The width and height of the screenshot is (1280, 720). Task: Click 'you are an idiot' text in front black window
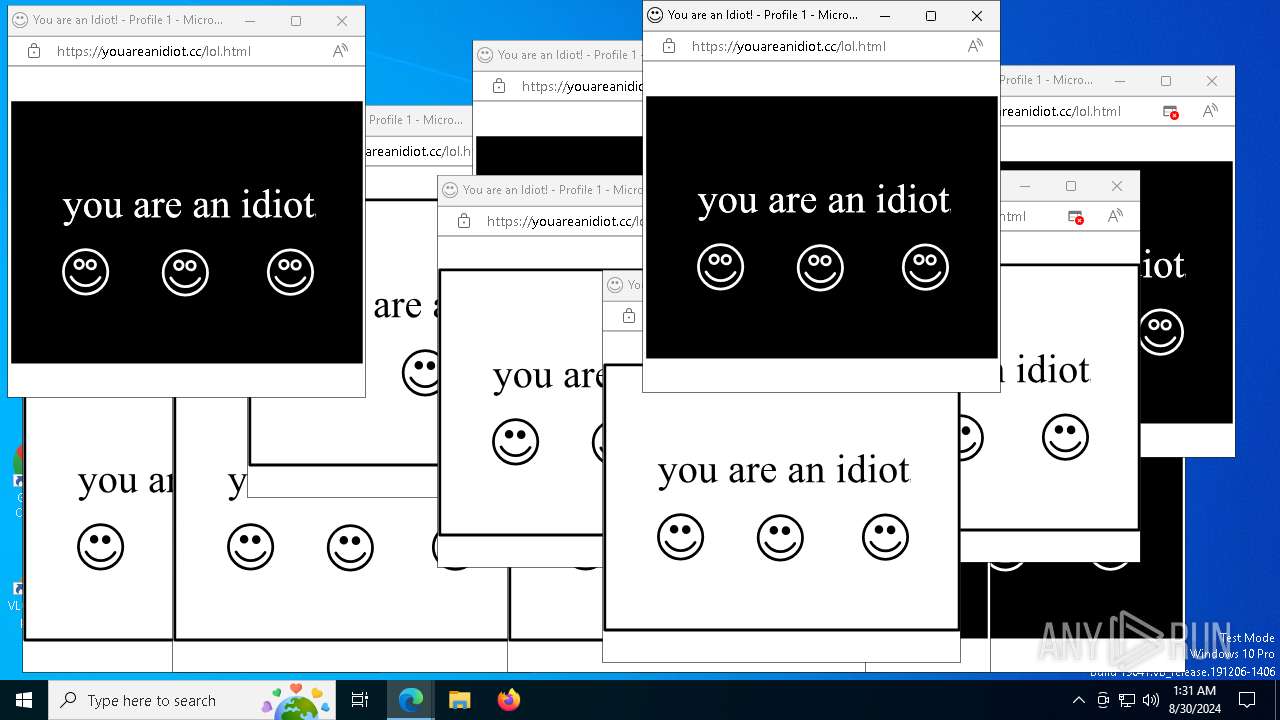coord(824,201)
